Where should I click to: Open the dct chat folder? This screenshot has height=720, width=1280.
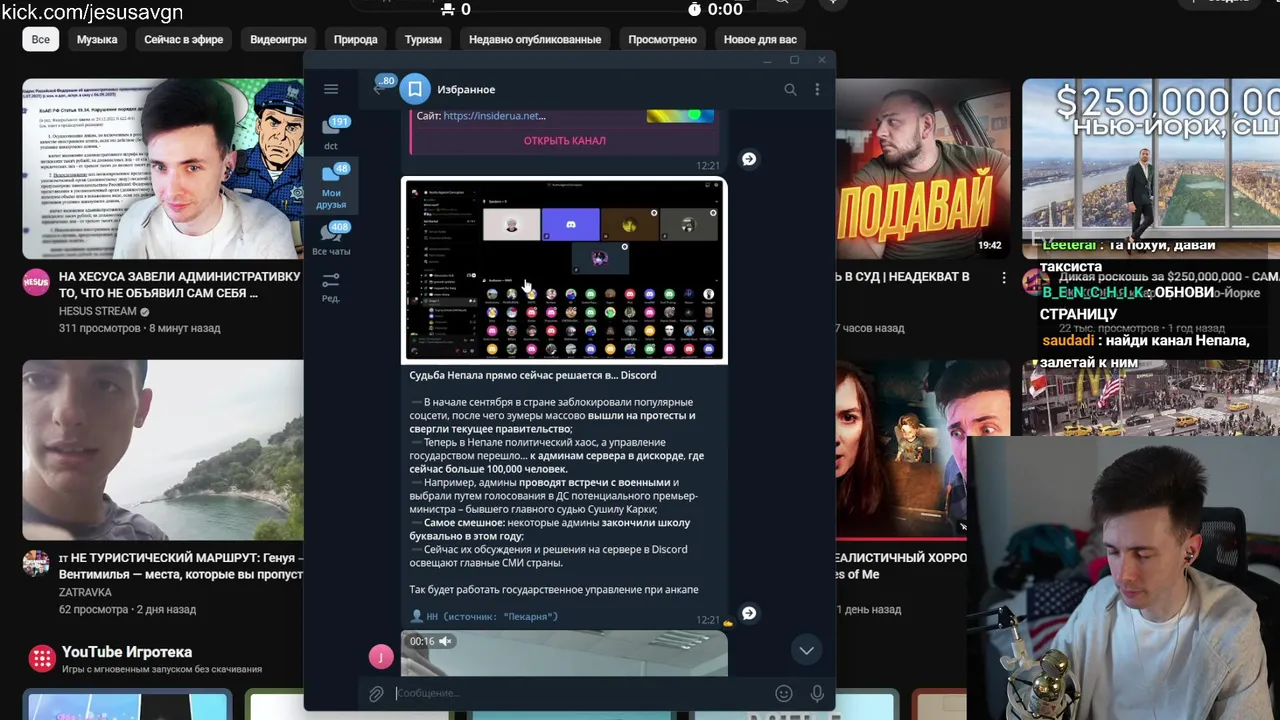[x=331, y=132]
